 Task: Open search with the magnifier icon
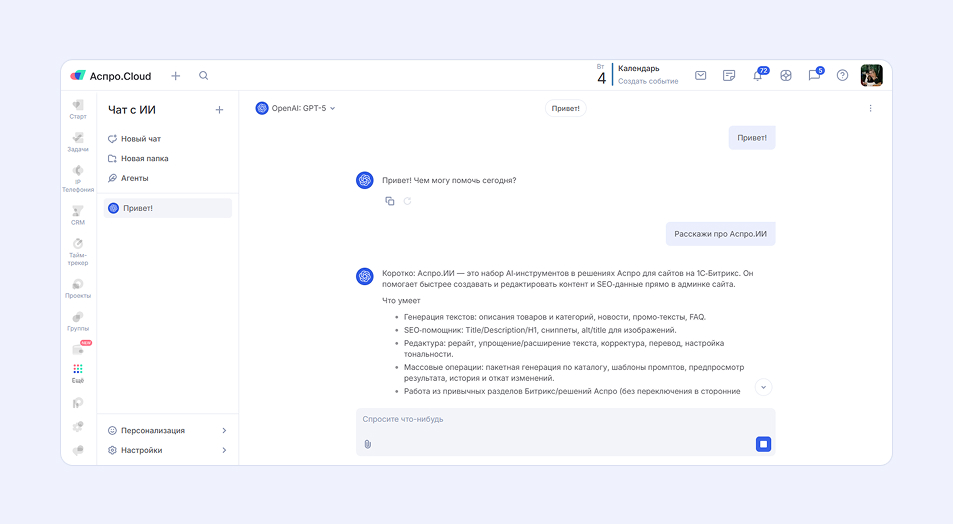204,75
